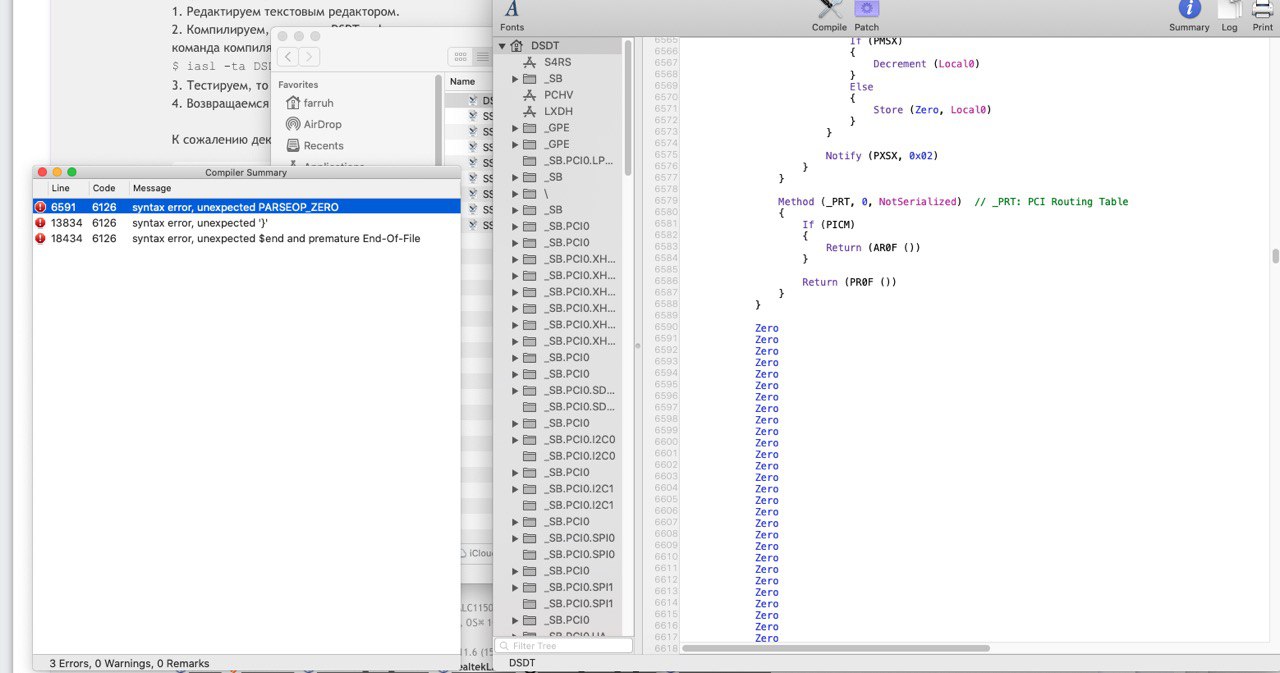Viewport: 1280px width, 673px height.
Task: Collapse the DSDT root node
Action: pyautogui.click(x=502, y=46)
